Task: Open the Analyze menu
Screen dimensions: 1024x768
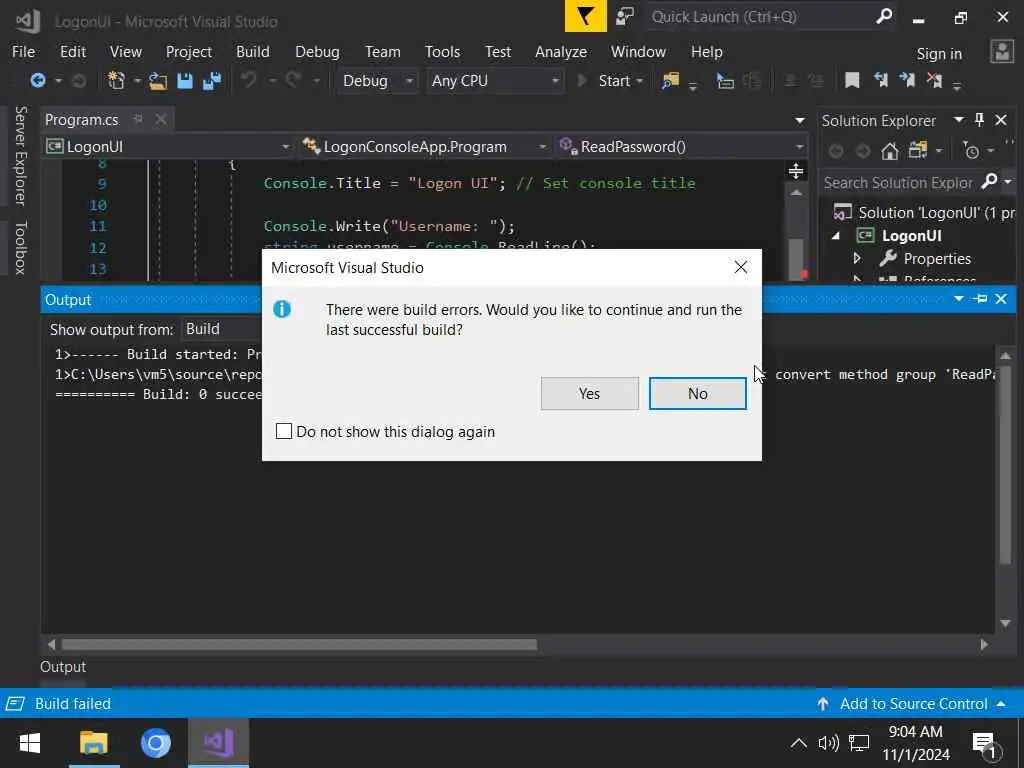Action: point(561,52)
